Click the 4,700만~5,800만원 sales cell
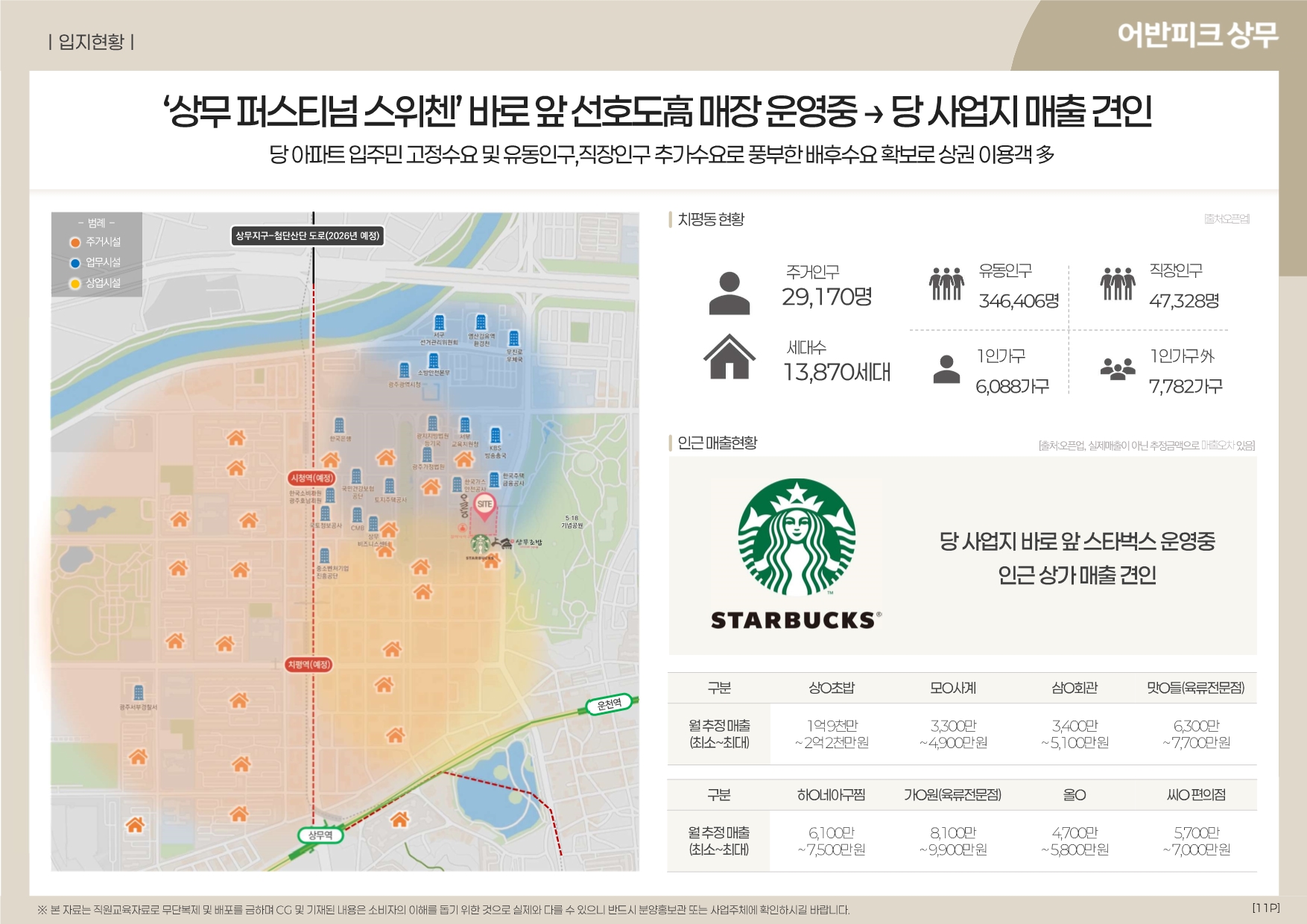Viewport: 1307px width, 924px height. coord(1075,841)
